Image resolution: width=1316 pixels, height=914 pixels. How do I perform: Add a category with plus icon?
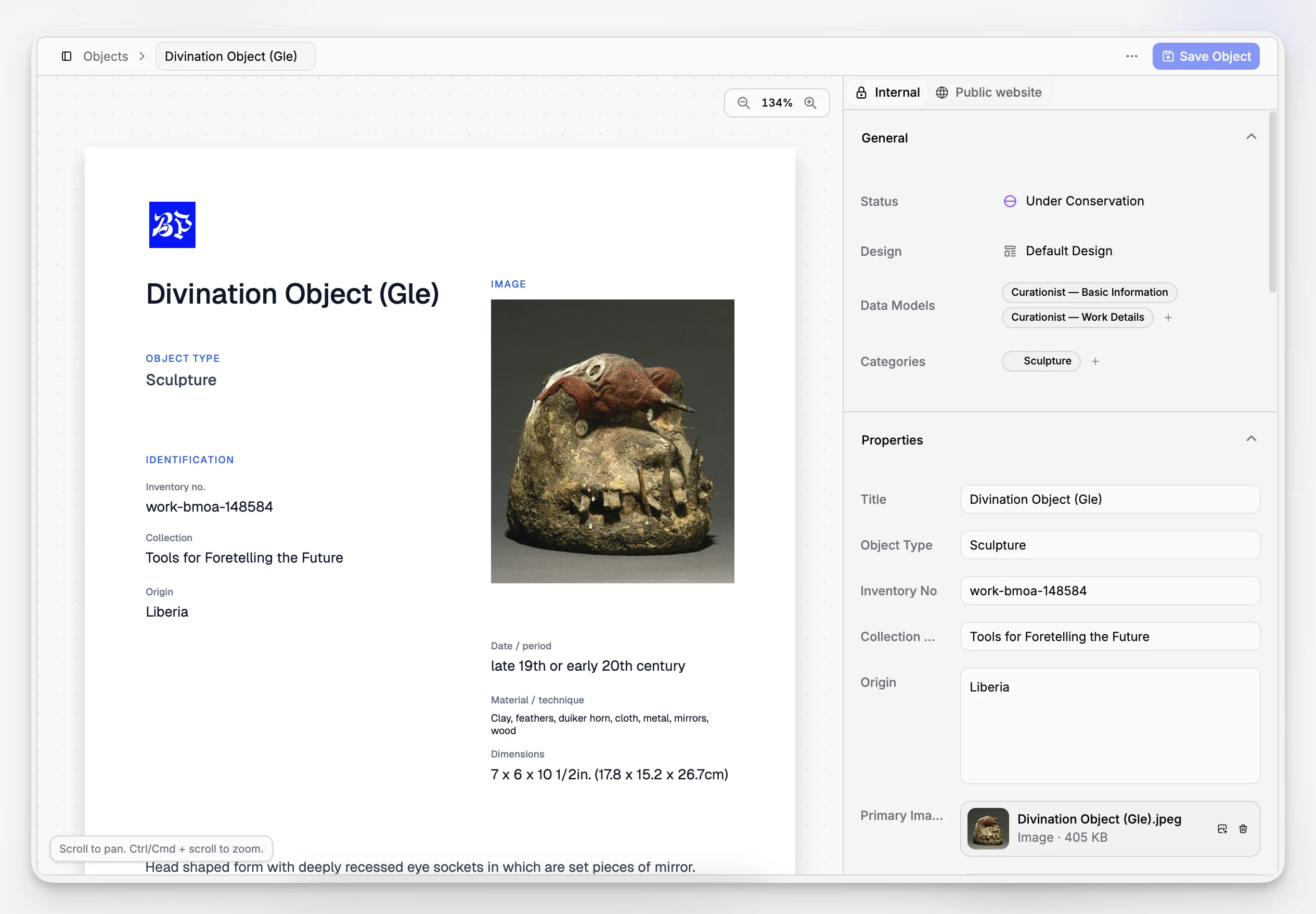pyautogui.click(x=1095, y=361)
